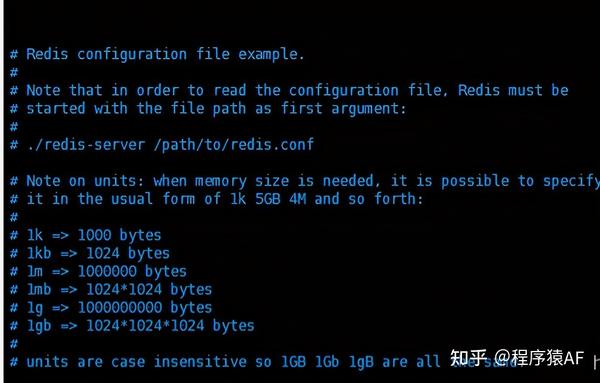
Task: Click '5GB' in the usual form line
Action: 268,199
